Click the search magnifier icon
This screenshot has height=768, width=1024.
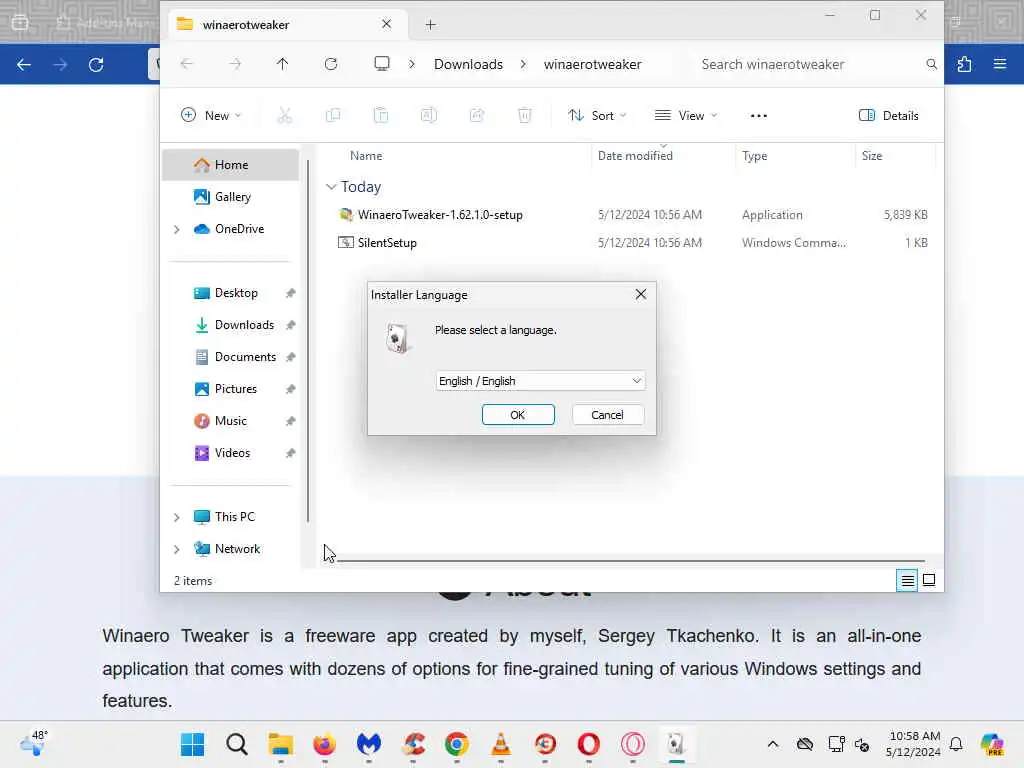click(931, 64)
